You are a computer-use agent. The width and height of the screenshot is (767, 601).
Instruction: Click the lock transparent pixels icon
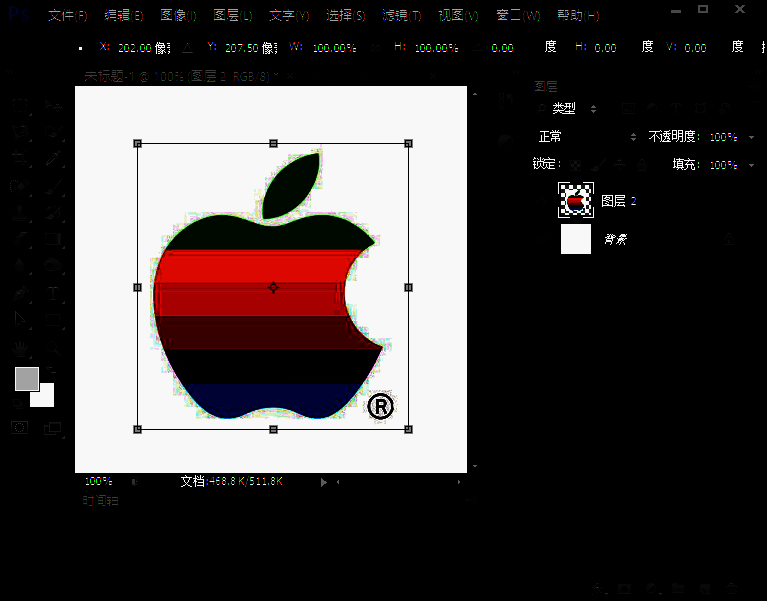[x=576, y=165]
